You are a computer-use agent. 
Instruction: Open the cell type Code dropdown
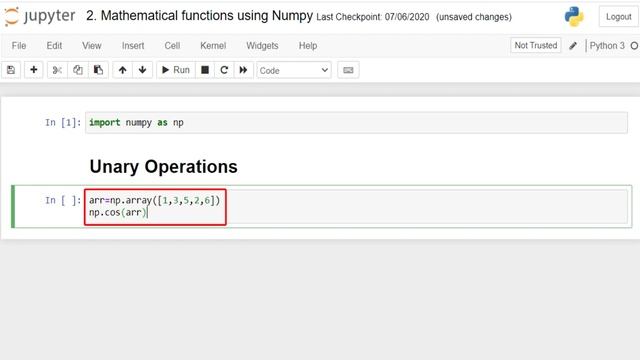click(x=294, y=70)
